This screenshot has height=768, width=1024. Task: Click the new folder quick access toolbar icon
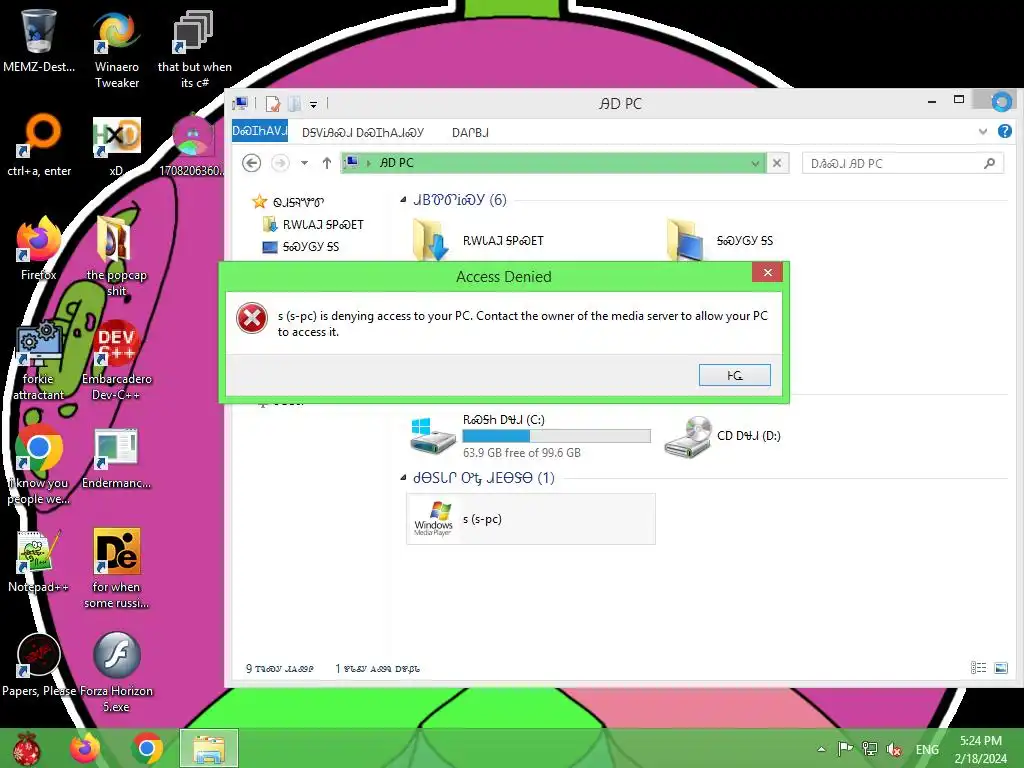295,103
